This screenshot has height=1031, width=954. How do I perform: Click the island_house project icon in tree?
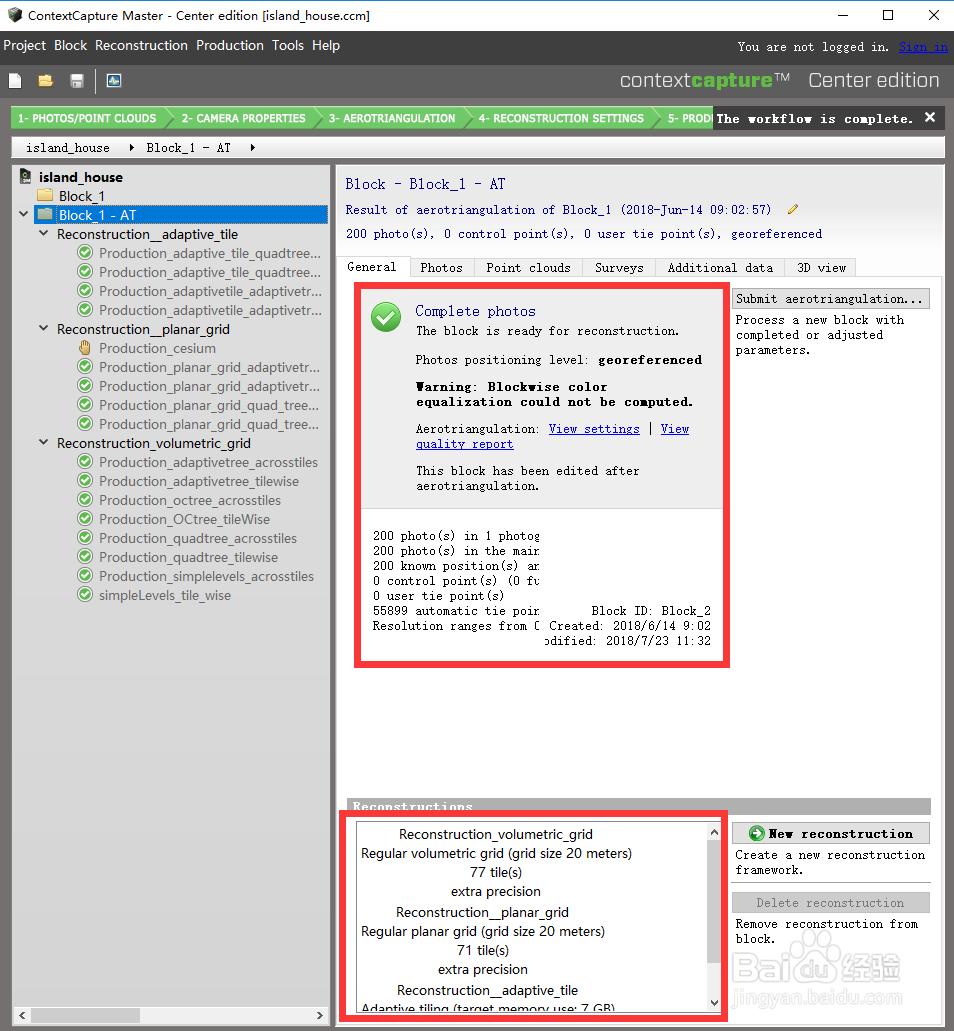pyautogui.click(x=26, y=176)
